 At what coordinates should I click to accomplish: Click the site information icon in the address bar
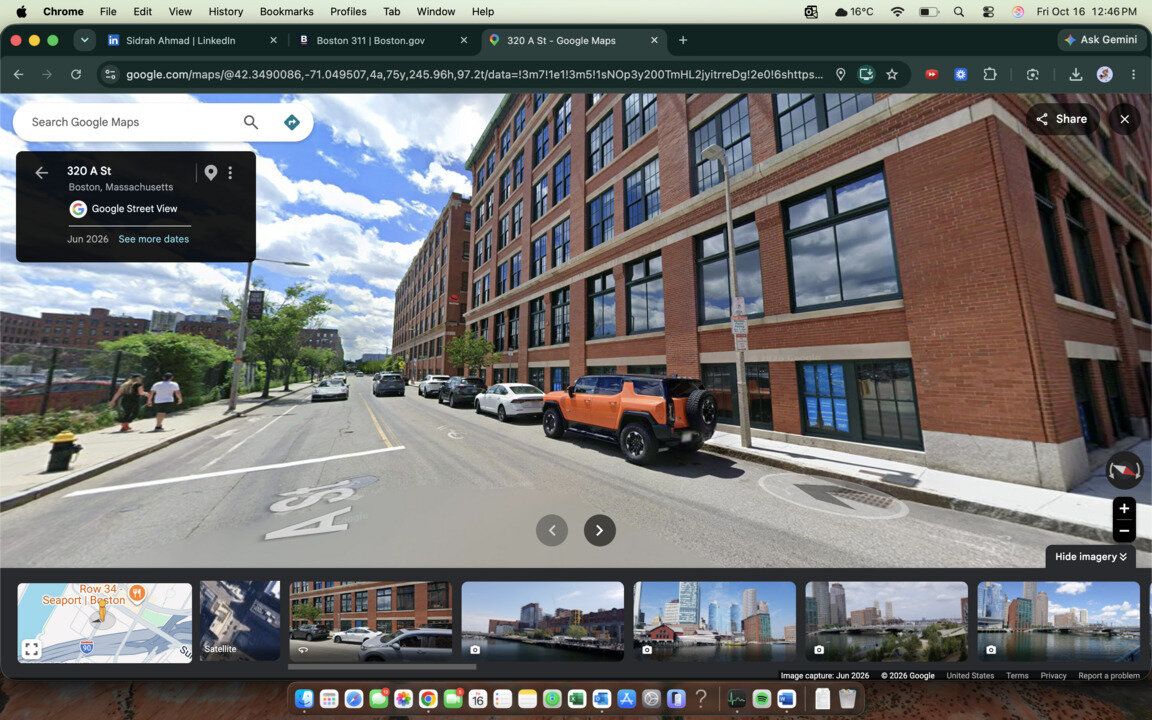pos(110,74)
